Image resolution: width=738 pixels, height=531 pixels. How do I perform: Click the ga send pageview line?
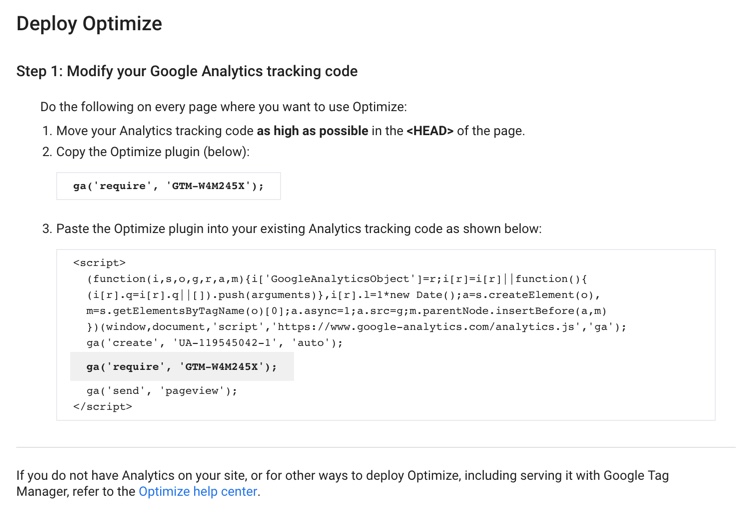pyautogui.click(x=162, y=391)
